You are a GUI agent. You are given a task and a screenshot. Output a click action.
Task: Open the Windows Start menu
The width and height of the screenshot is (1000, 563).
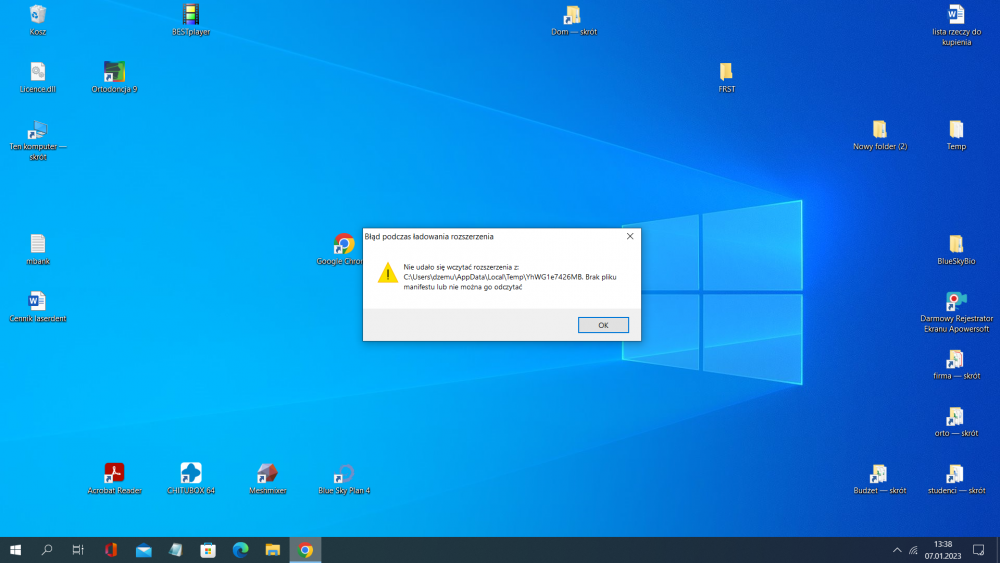[x=15, y=550]
